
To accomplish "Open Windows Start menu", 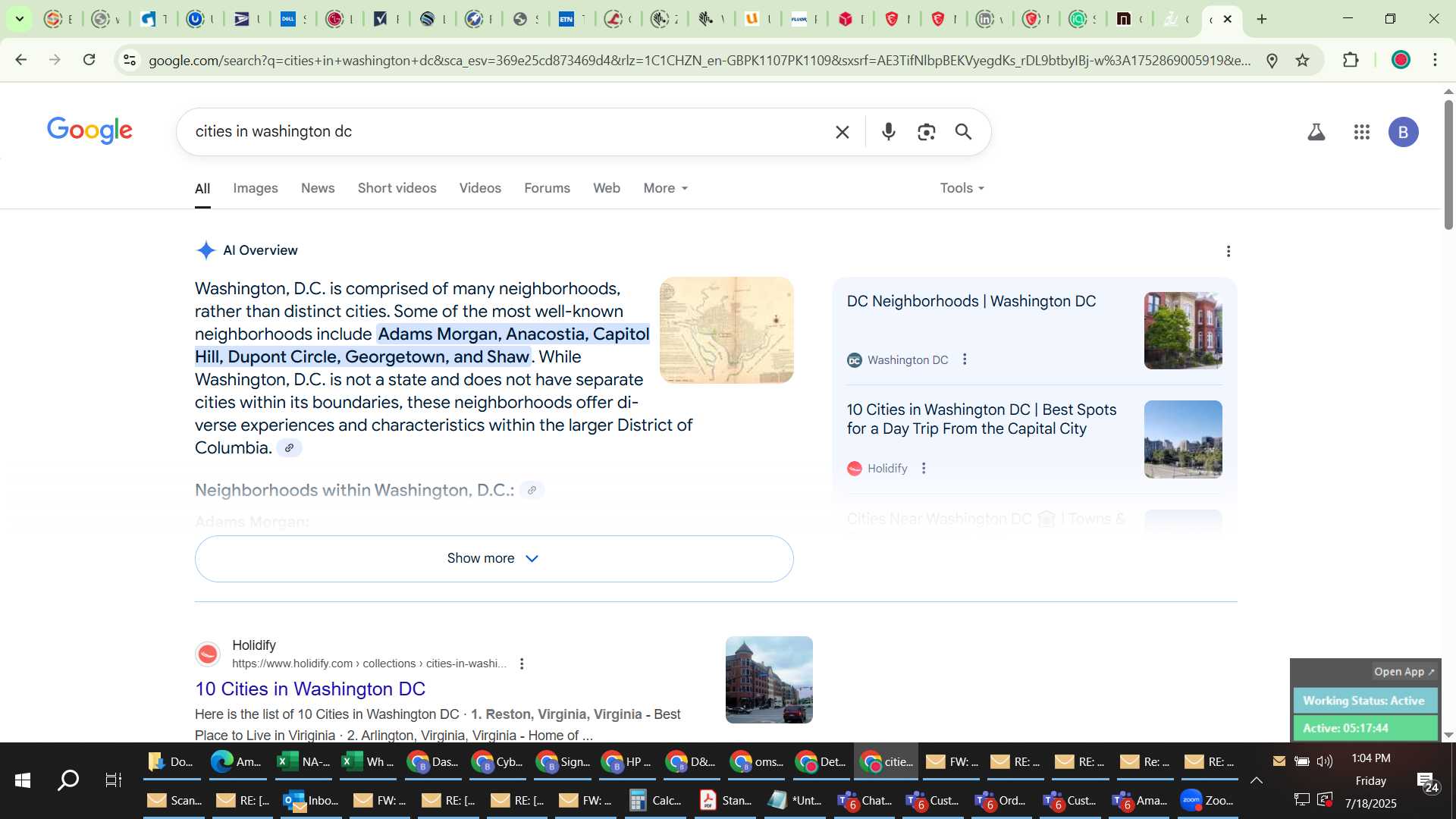I will coord(23,780).
